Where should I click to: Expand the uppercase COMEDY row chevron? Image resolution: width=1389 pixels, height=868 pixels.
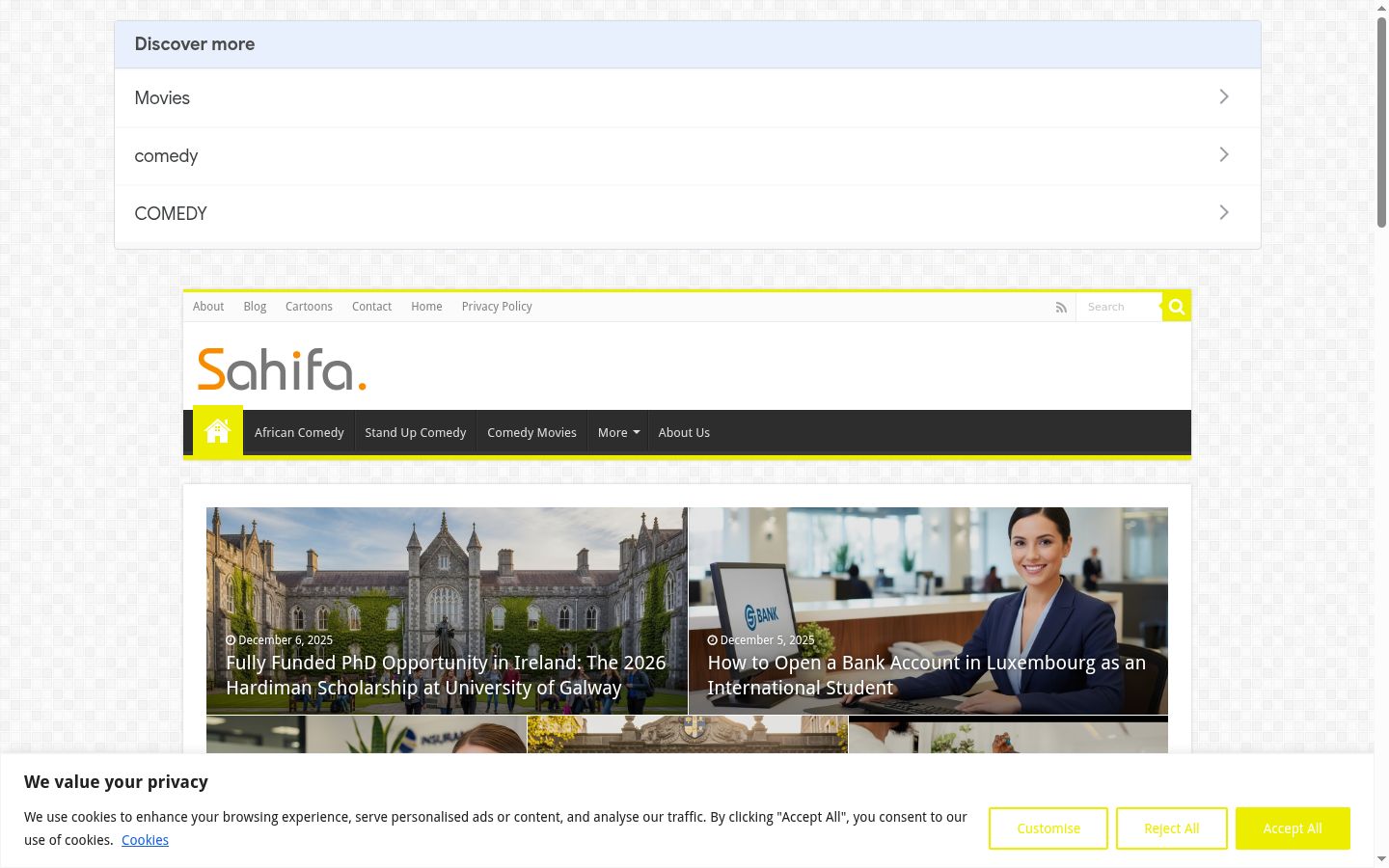click(x=1224, y=212)
